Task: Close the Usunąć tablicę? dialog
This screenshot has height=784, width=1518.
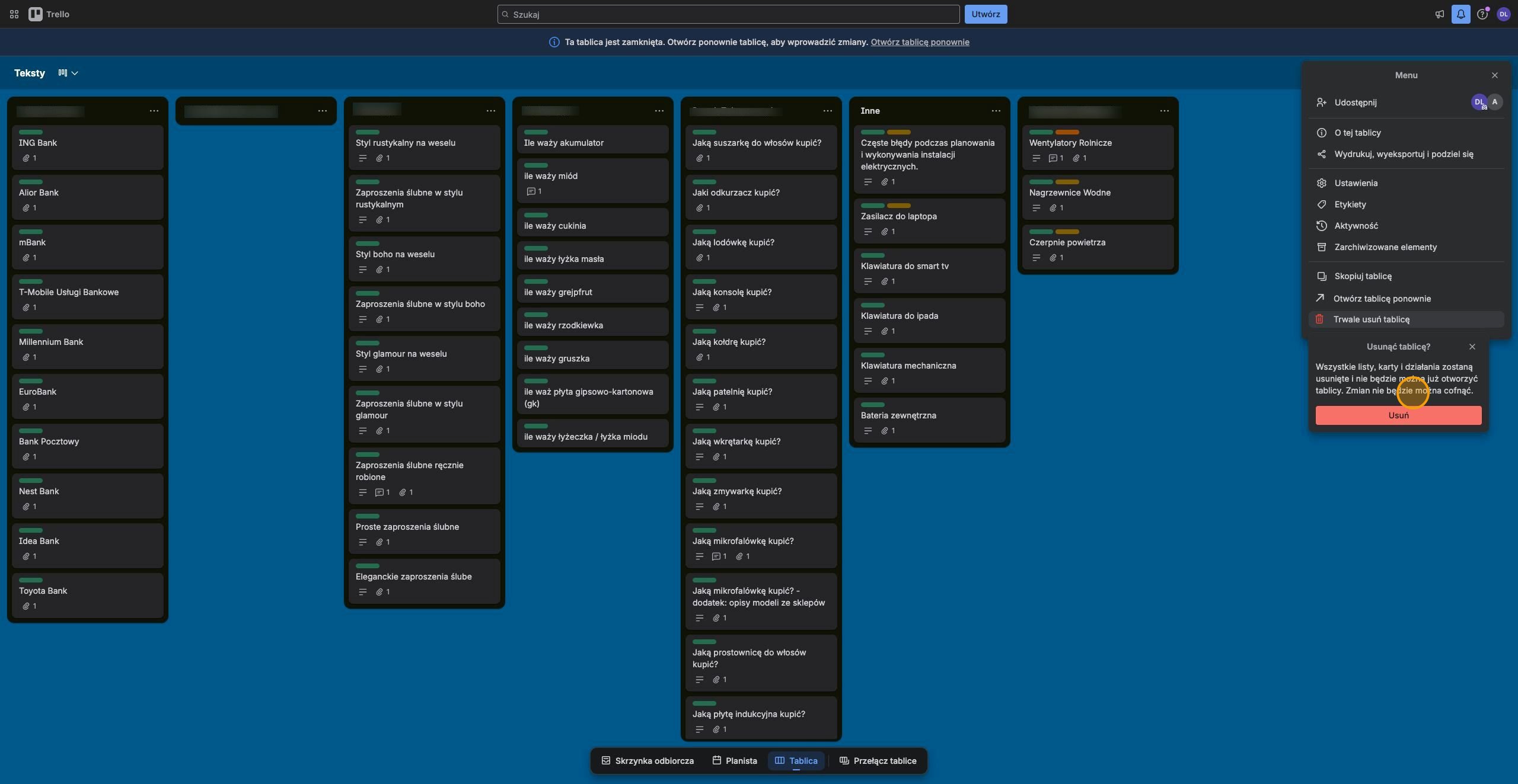Action: (x=1472, y=347)
